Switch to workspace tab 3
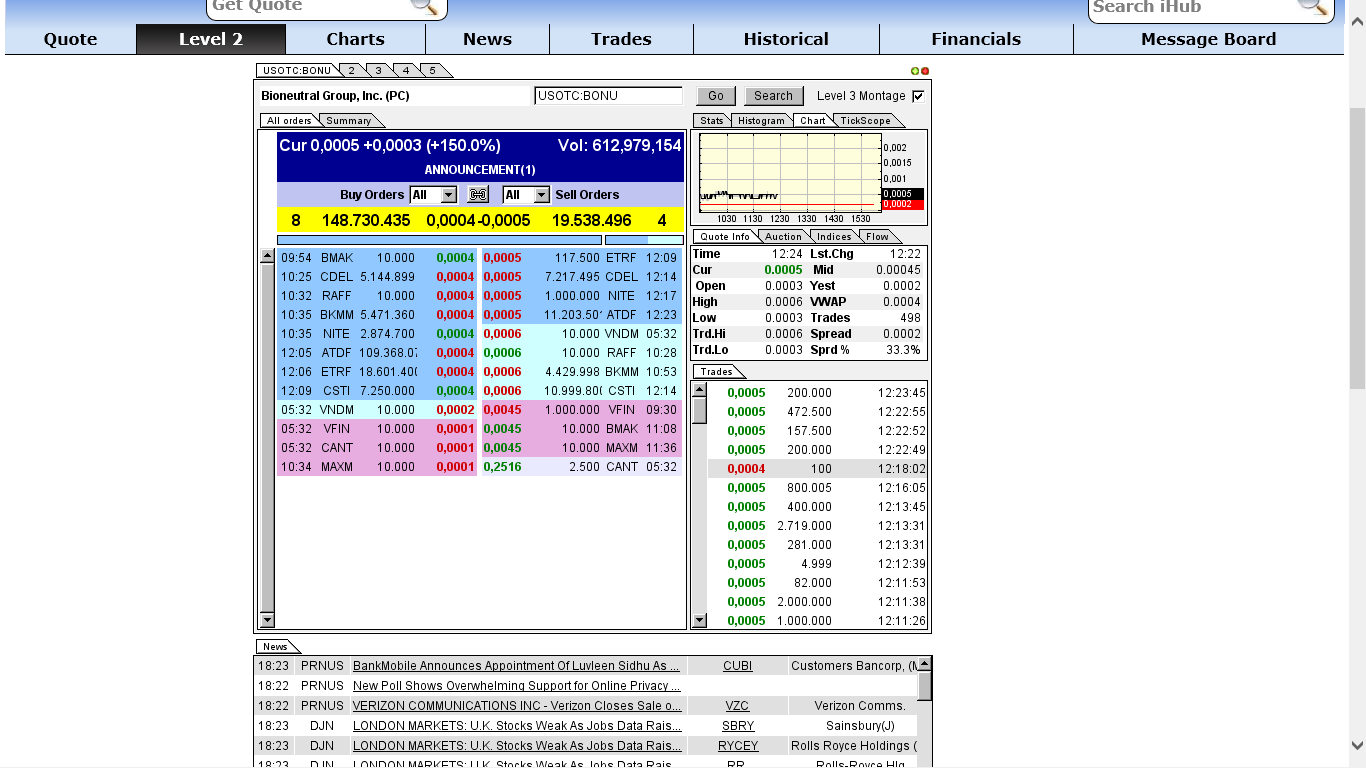Screen dimensions: 1366x768 [x=379, y=71]
